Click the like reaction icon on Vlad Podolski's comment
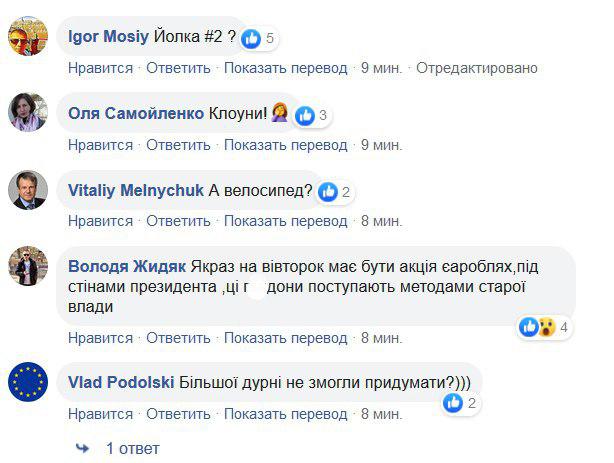Viewport: 614px width, 463px height. coord(454,402)
